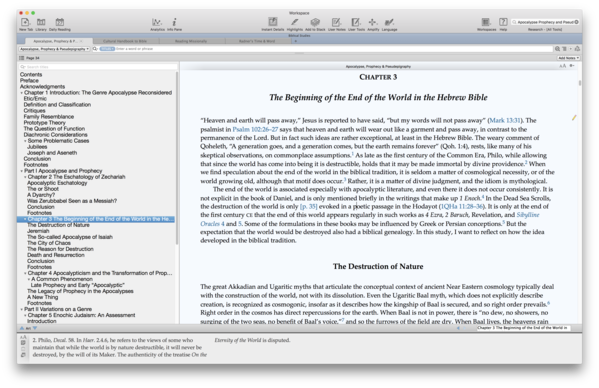Select Death and Resurrection in contents
The image size is (599, 388).
[x=56, y=255]
